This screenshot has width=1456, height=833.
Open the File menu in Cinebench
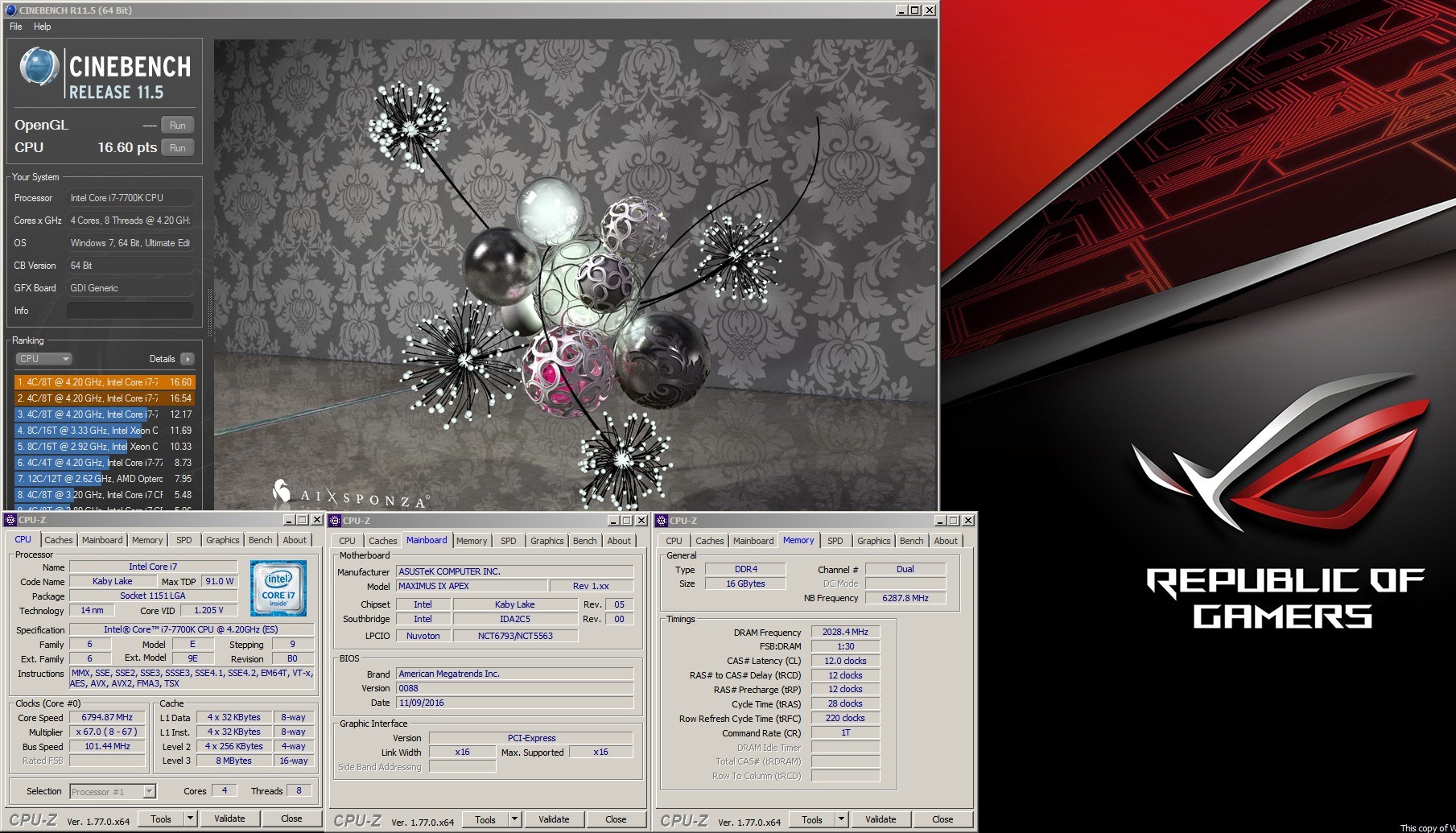(16, 27)
